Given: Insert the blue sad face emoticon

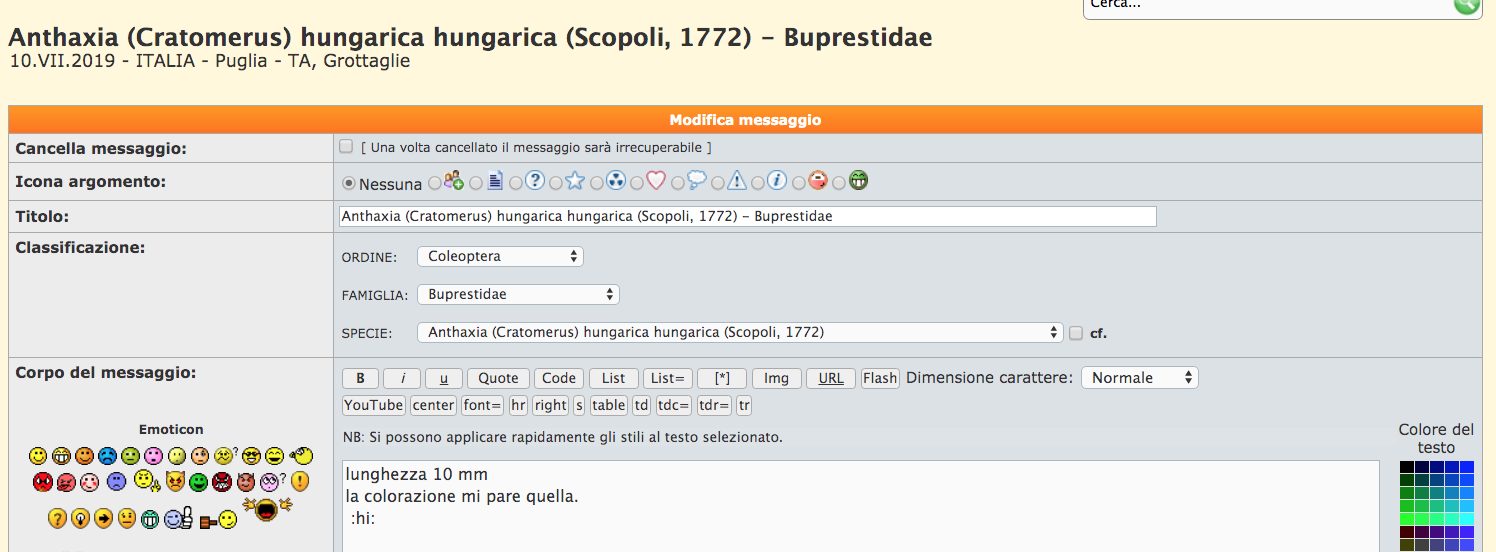Looking at the screenshot, I should (107, 457).
